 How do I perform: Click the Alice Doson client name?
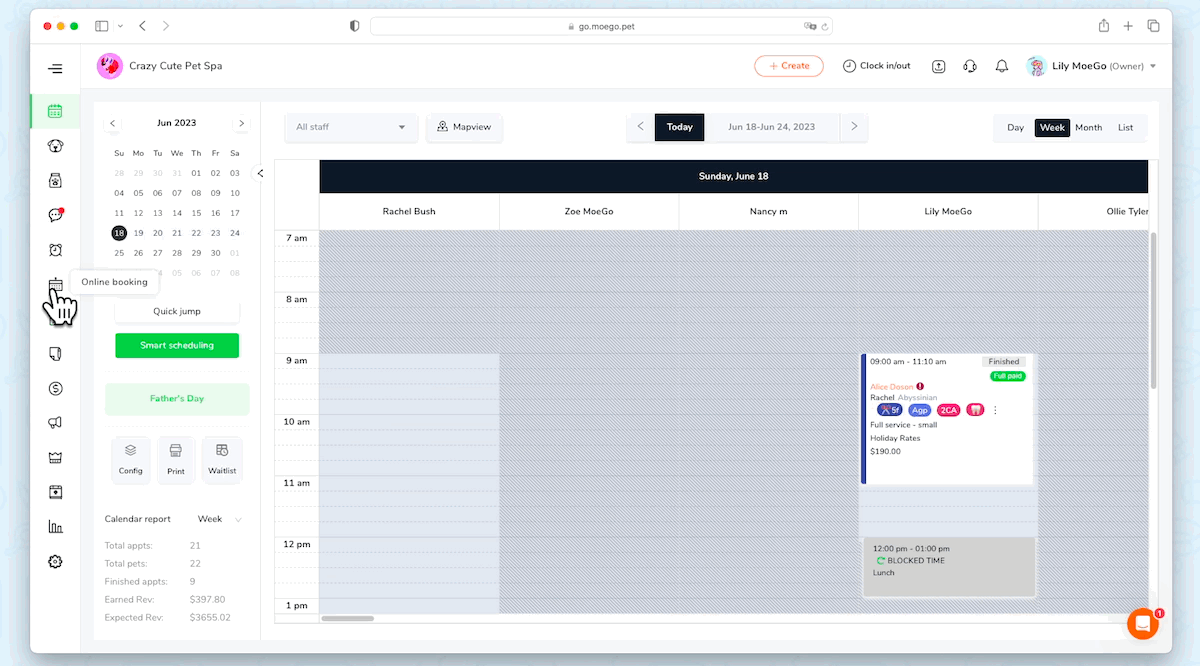pyautogui.click(x=892, y=386)
